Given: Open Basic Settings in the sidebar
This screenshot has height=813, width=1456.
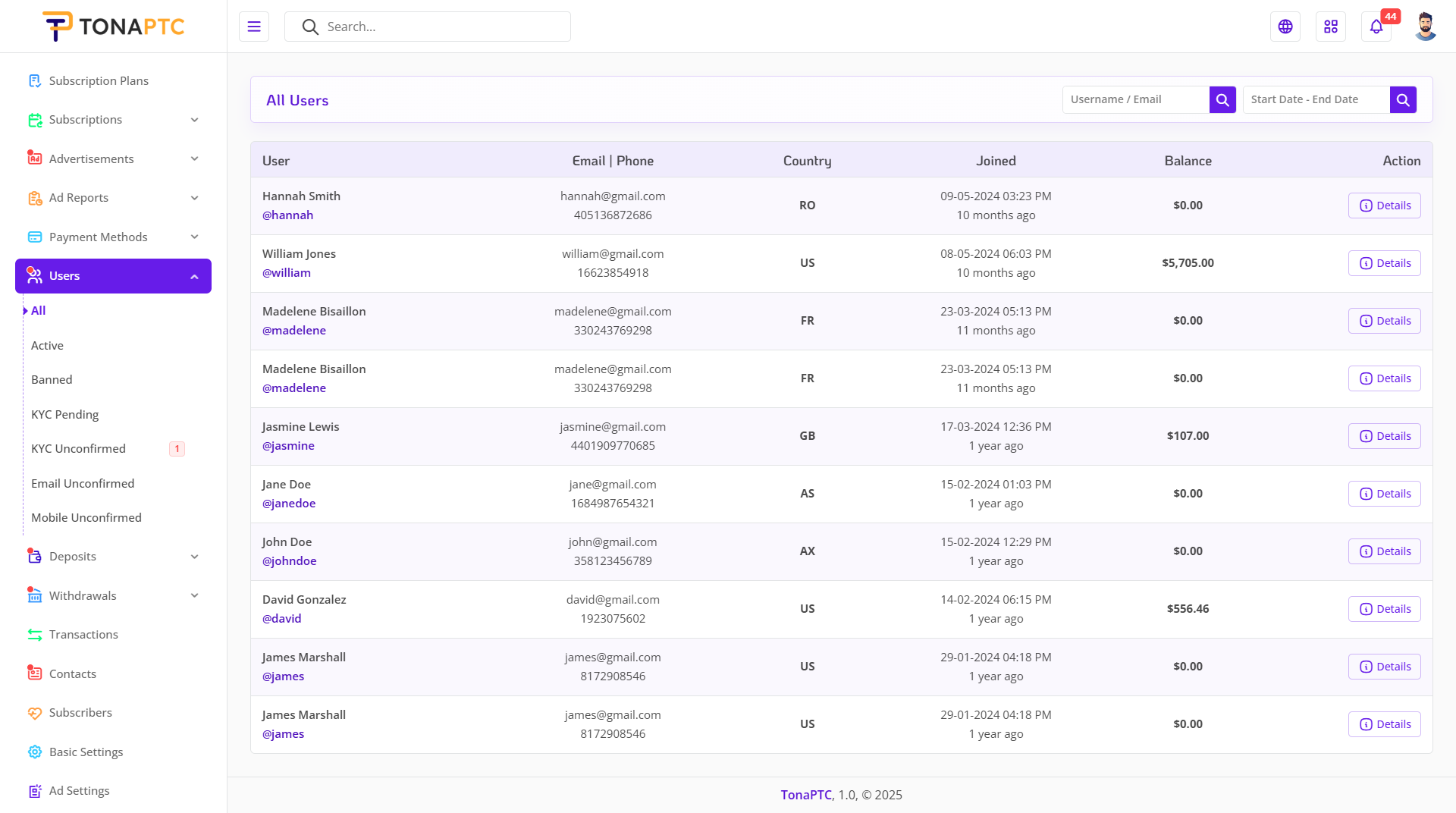Looking at the screenshot, I should 86,752.
